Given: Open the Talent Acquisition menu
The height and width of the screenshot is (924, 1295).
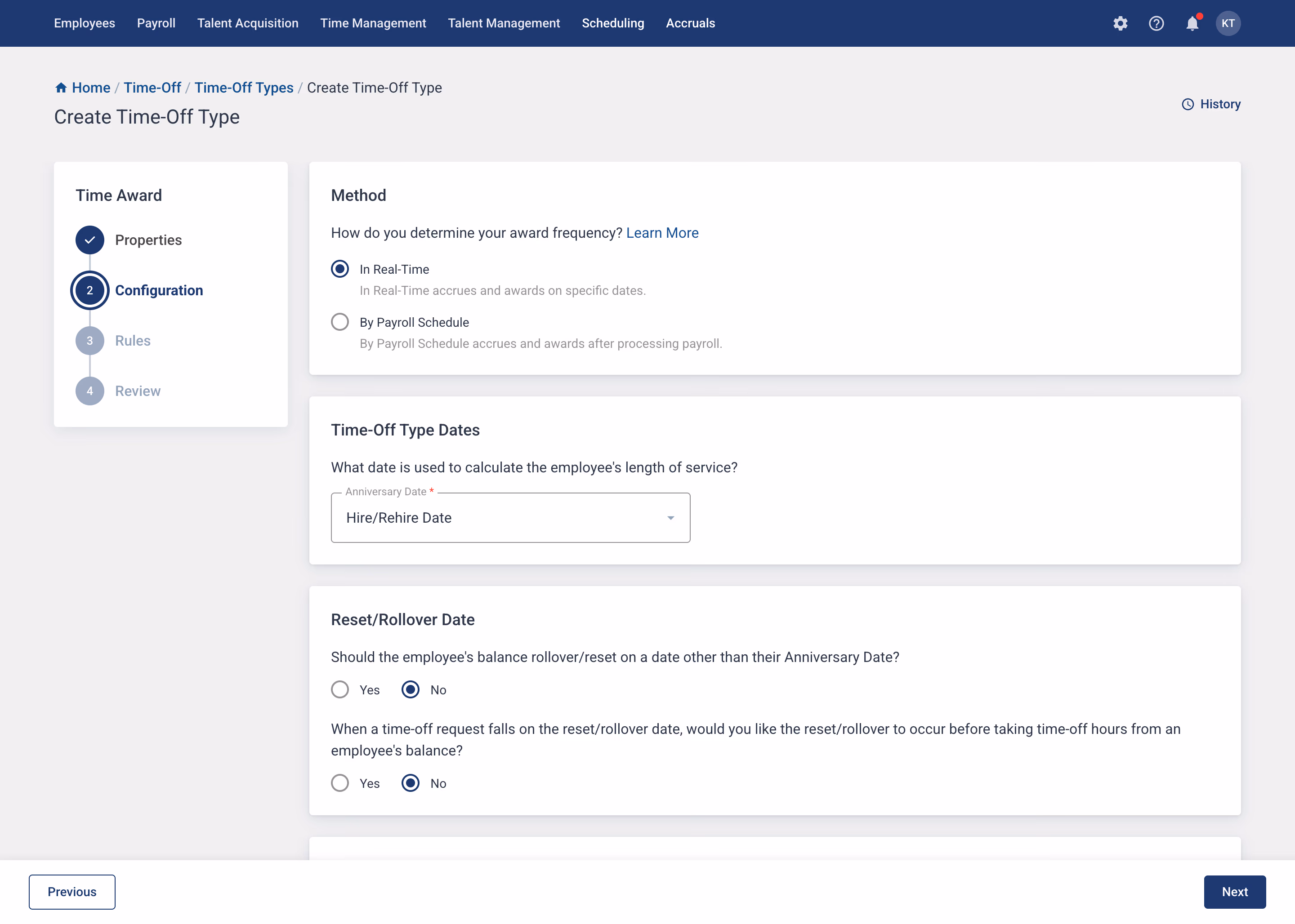Looking at the screenshot, I should tap(248, 23).
